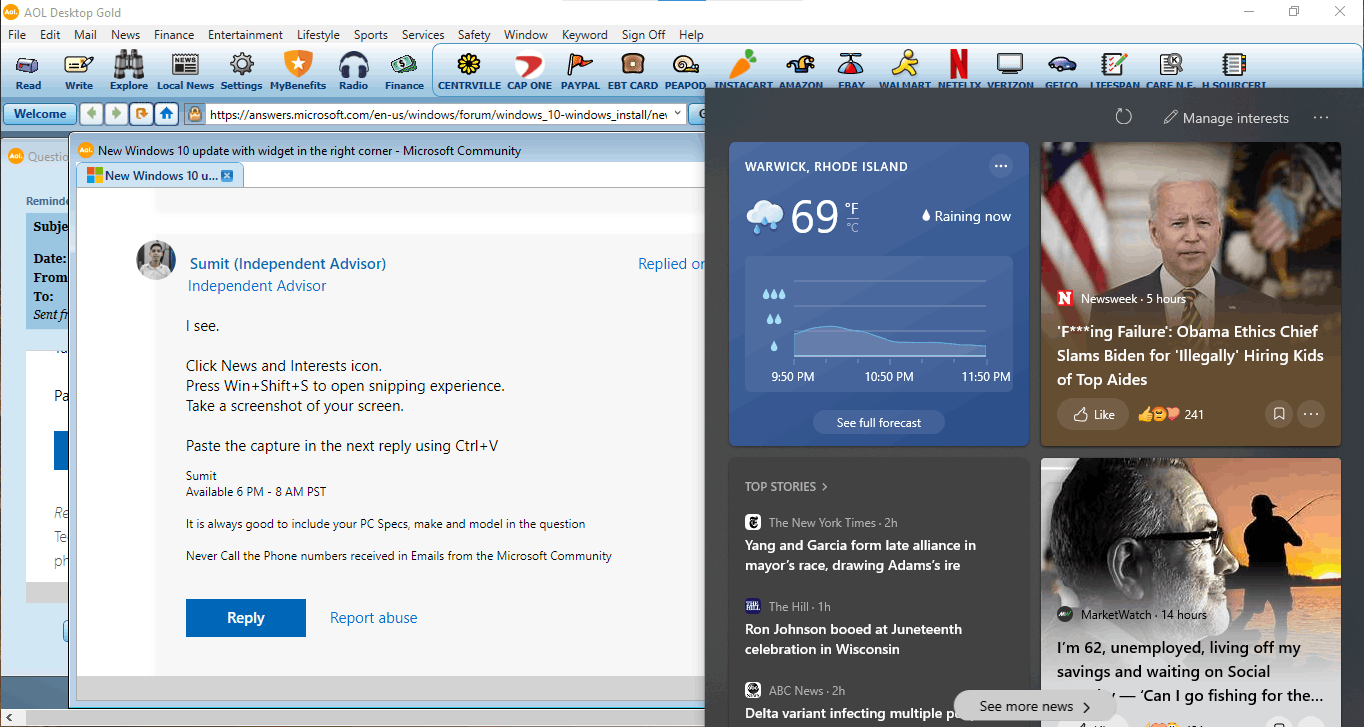Image resolution: width=1364 pixels, height=727 pixels.
Task: Open the news widget more options ellipsis
Action: (1321, 117)
